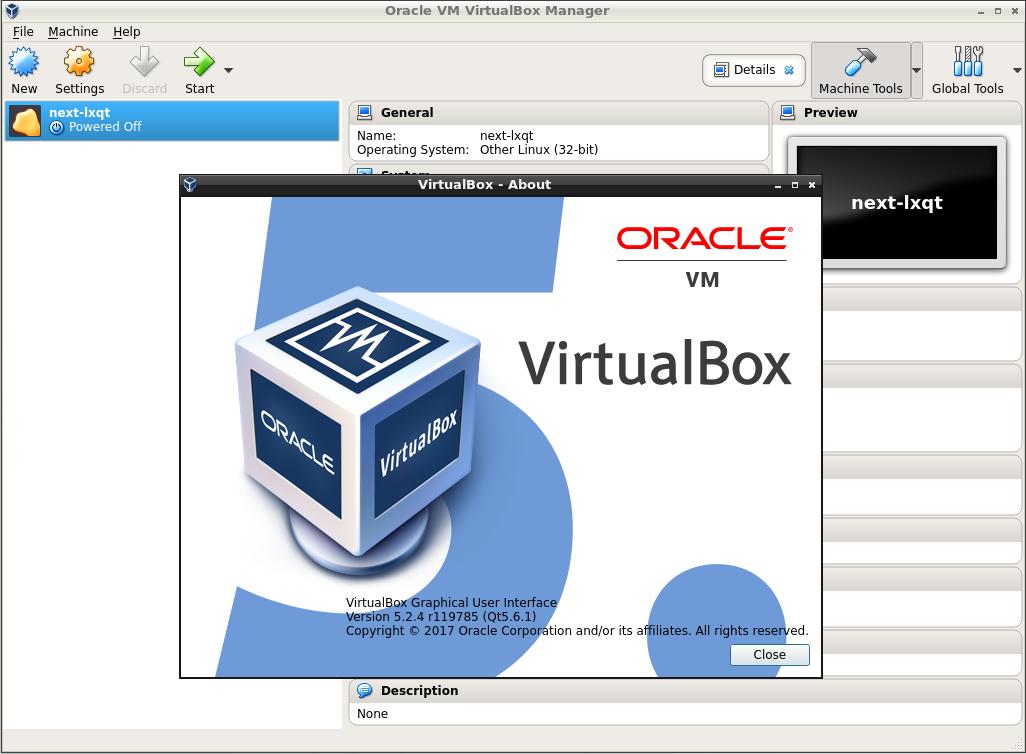
Task: Click VirtualBox Graphical User Interface text
Action: click(x=451, y=602)
